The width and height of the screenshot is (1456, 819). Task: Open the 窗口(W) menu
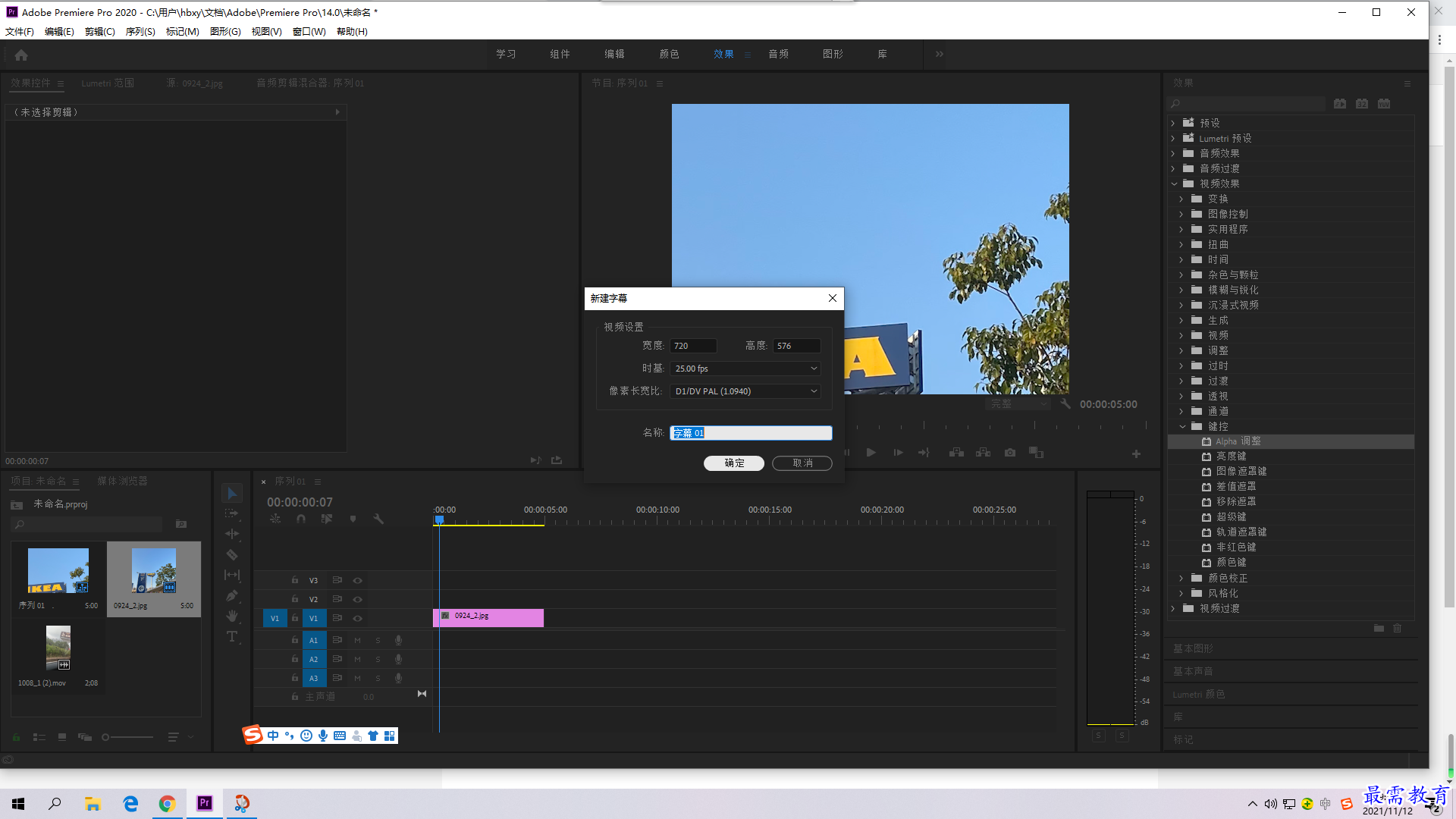pyautogui.click(x=309, y=31)
